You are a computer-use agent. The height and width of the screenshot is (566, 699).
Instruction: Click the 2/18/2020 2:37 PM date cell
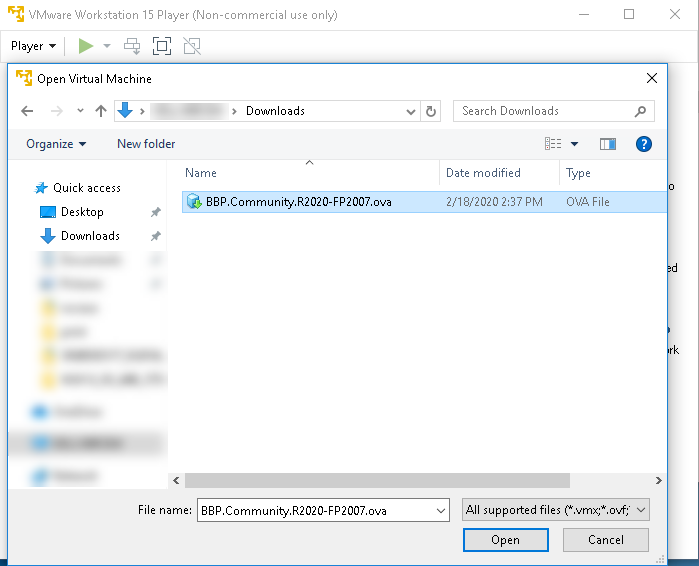click(494, 202)
